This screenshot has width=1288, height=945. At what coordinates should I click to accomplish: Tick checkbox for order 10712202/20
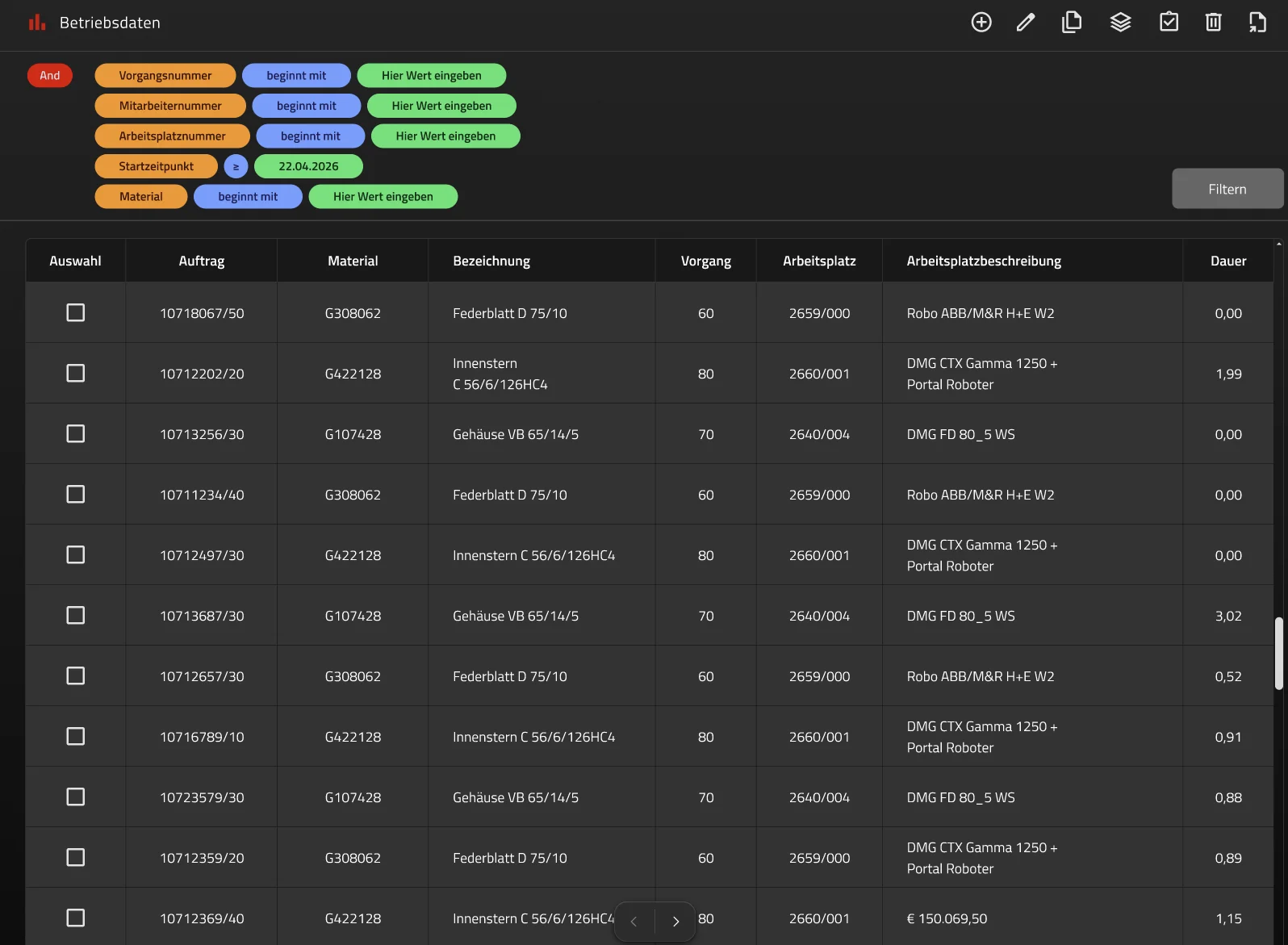[x=76, y=373]
